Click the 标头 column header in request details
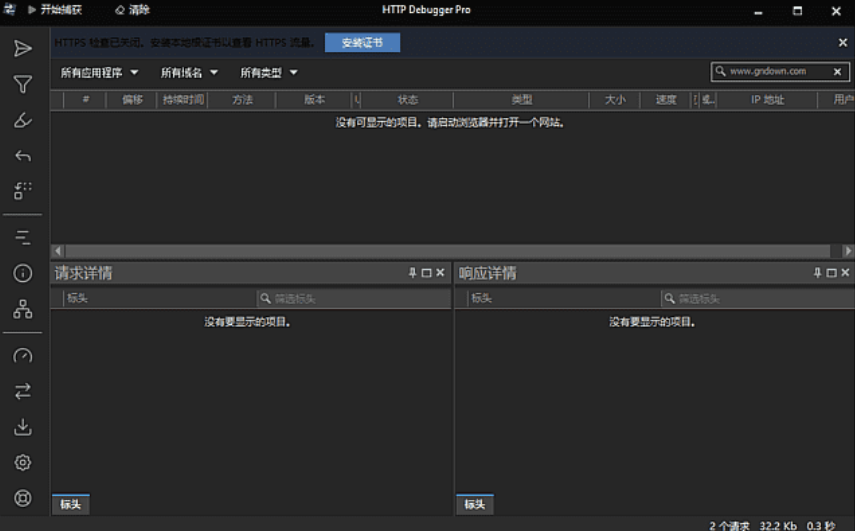The width and height of the screenshot is (855, 531). (160, 298)
